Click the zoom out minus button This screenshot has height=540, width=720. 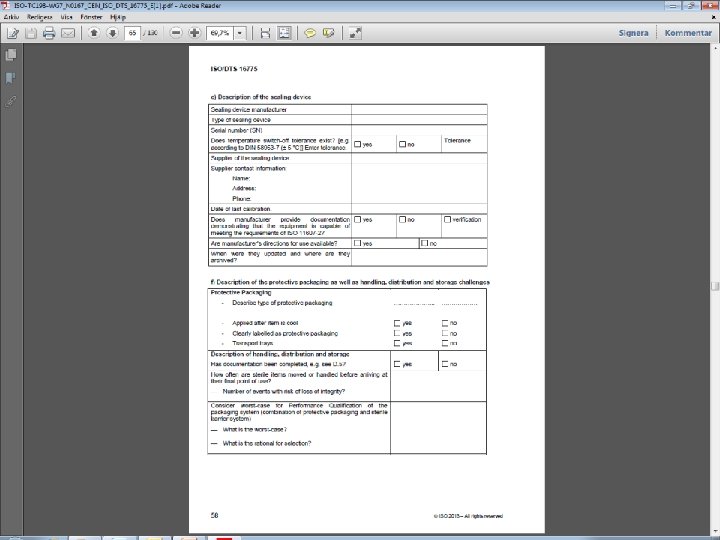[176, 33]
